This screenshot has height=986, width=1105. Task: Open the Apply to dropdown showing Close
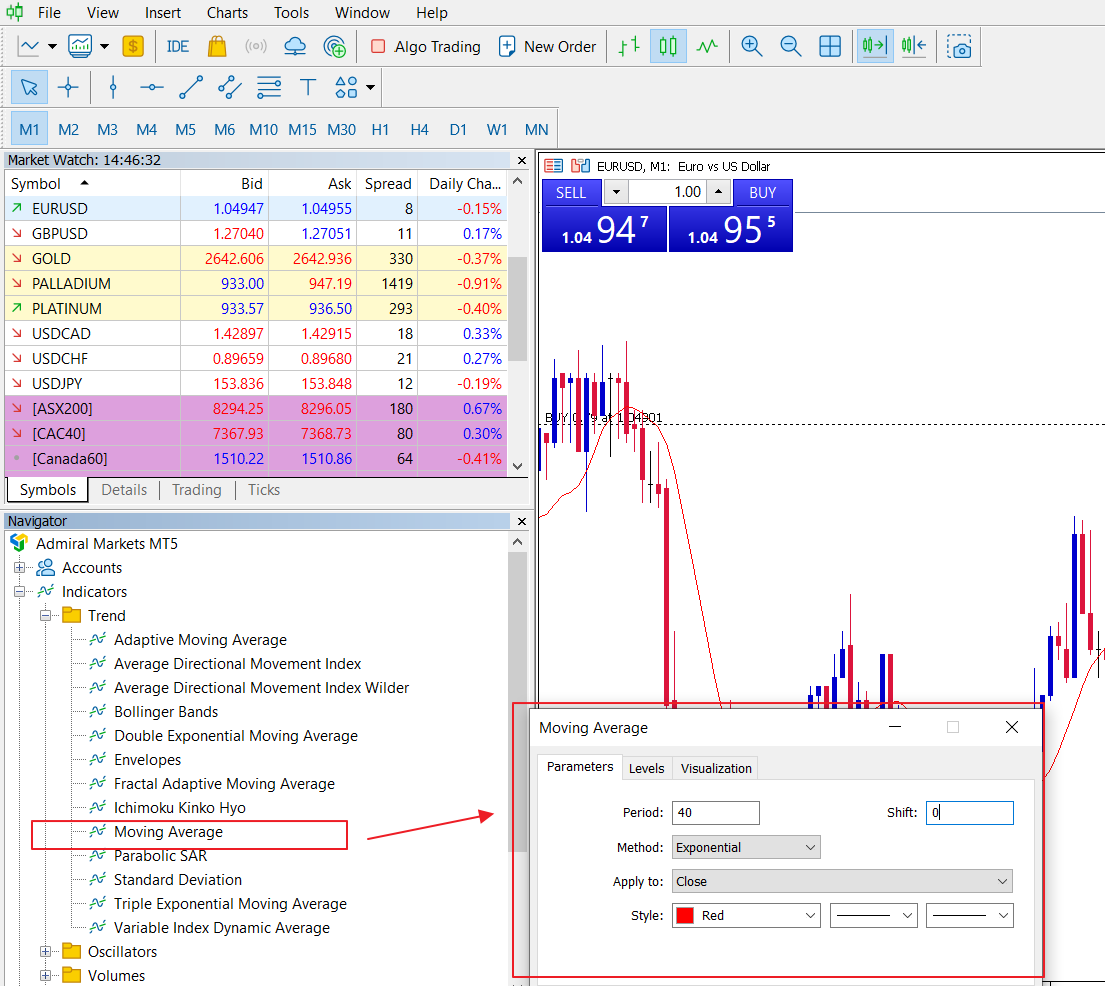(842, 881)
